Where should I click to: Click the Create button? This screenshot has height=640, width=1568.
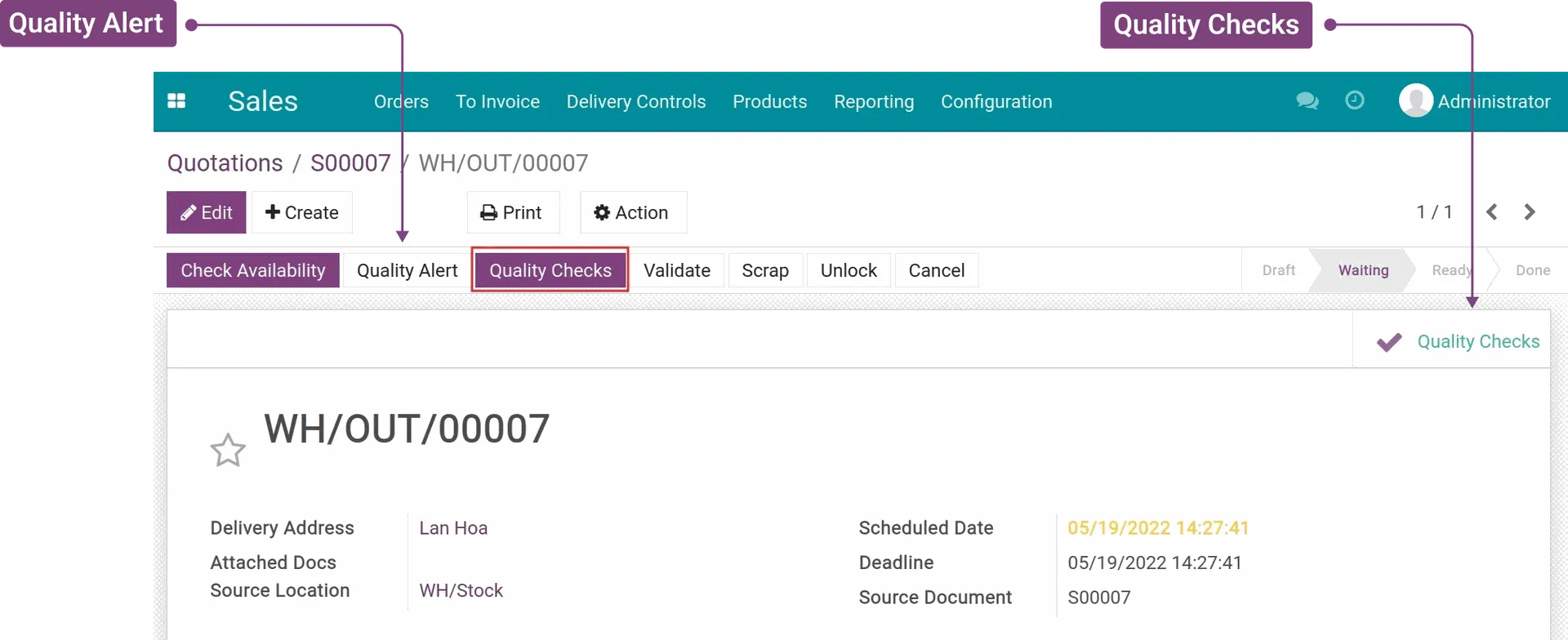pos(302,212)
